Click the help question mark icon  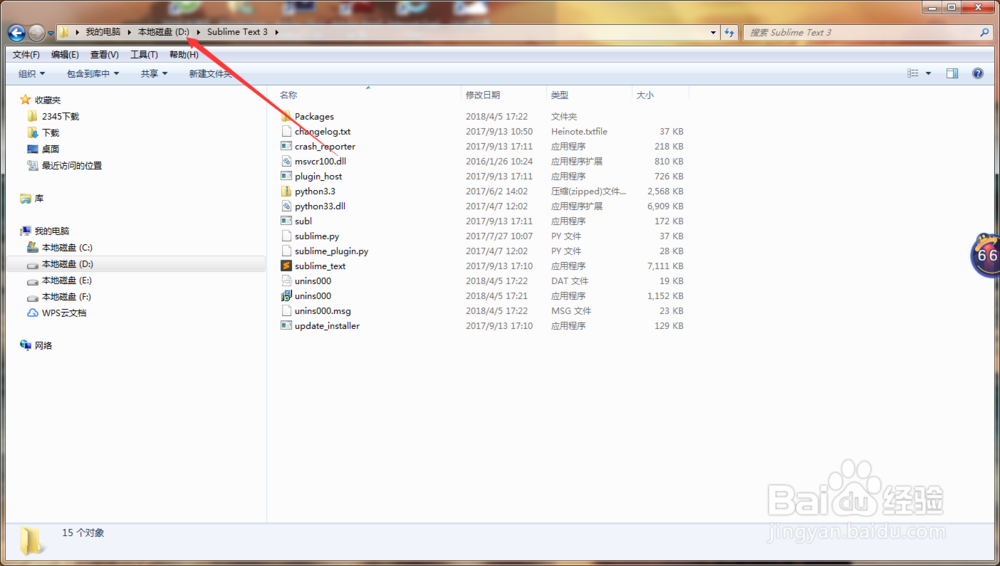(978, 73)
